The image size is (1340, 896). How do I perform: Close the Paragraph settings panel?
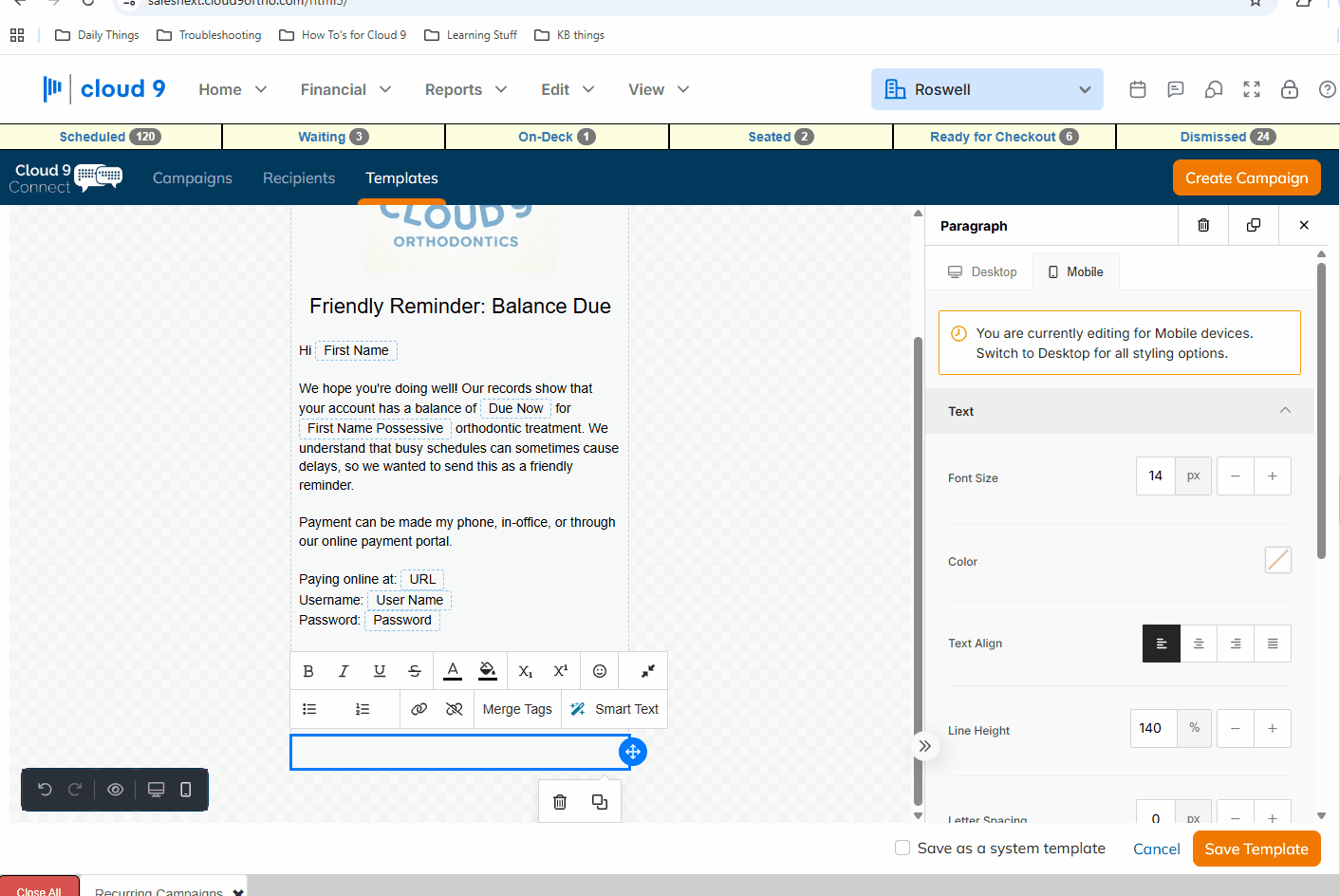tap(1304, 225)
